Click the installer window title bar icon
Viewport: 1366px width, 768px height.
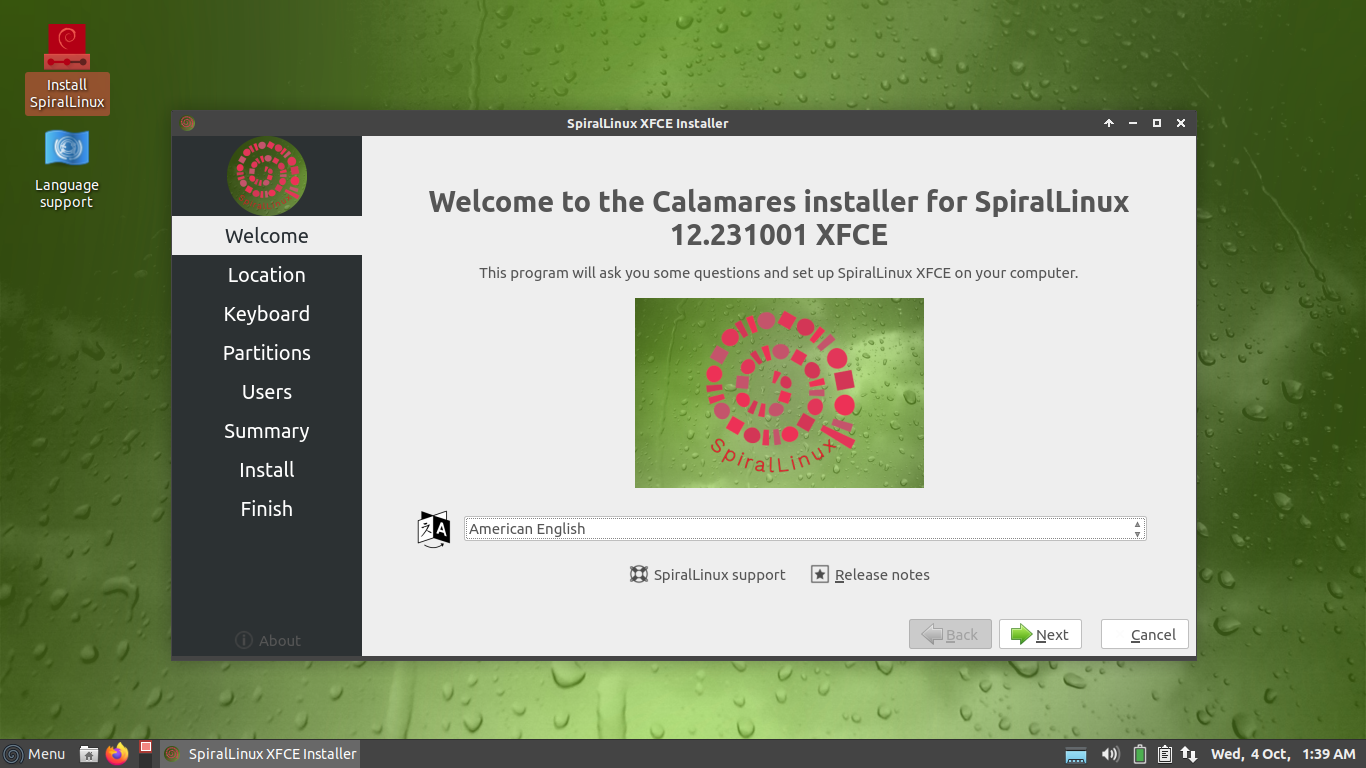tap(188, 123)
